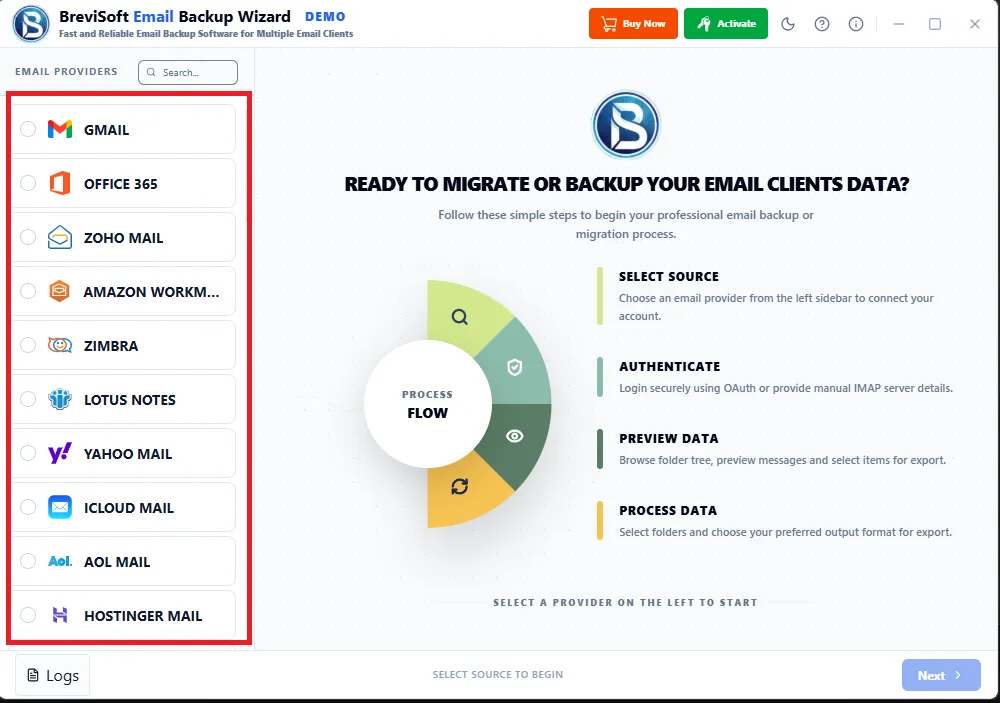
Task: Click the refresh segment in process flow
Action: click(x=460, y=487)
